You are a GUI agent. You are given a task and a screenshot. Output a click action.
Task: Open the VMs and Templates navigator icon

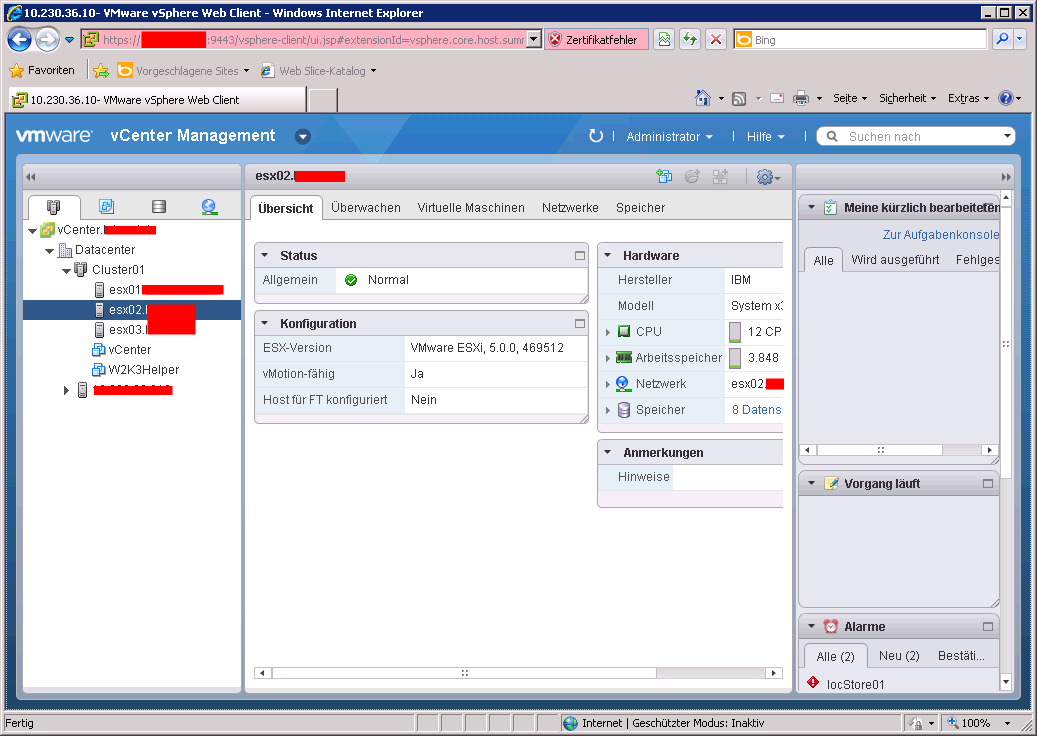pyautogui.click(x=106, y=207)
